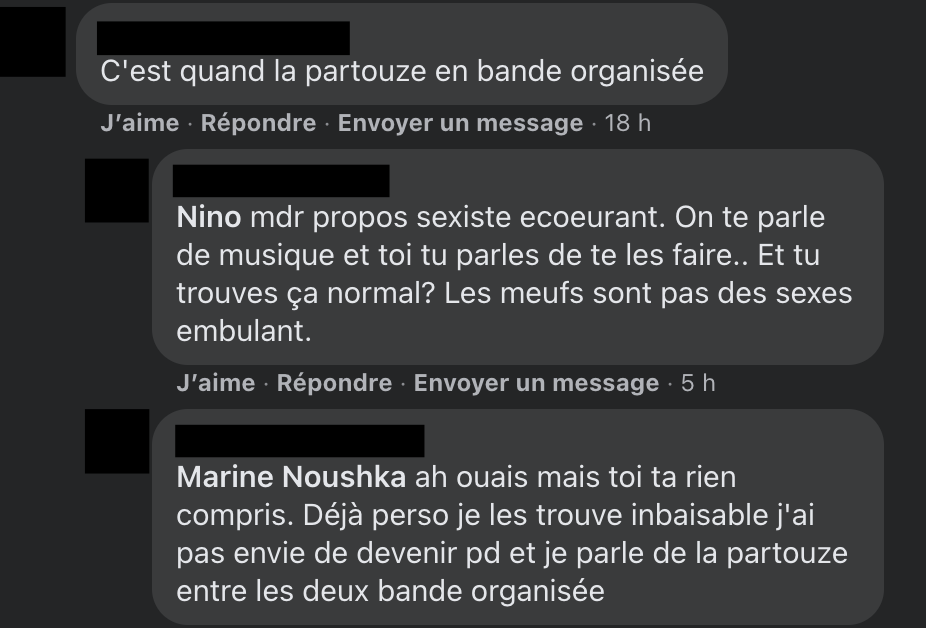Open the Nino mention profile link
The height and width of the screenshot is (628, 926).
[206, 217]
